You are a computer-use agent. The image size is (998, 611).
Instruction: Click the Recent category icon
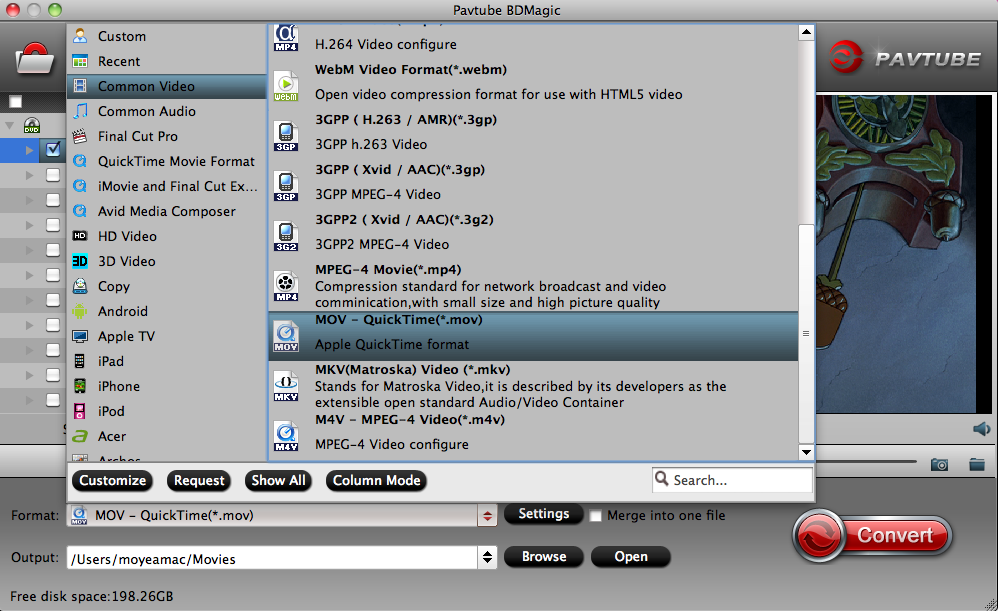pos(80,61)
